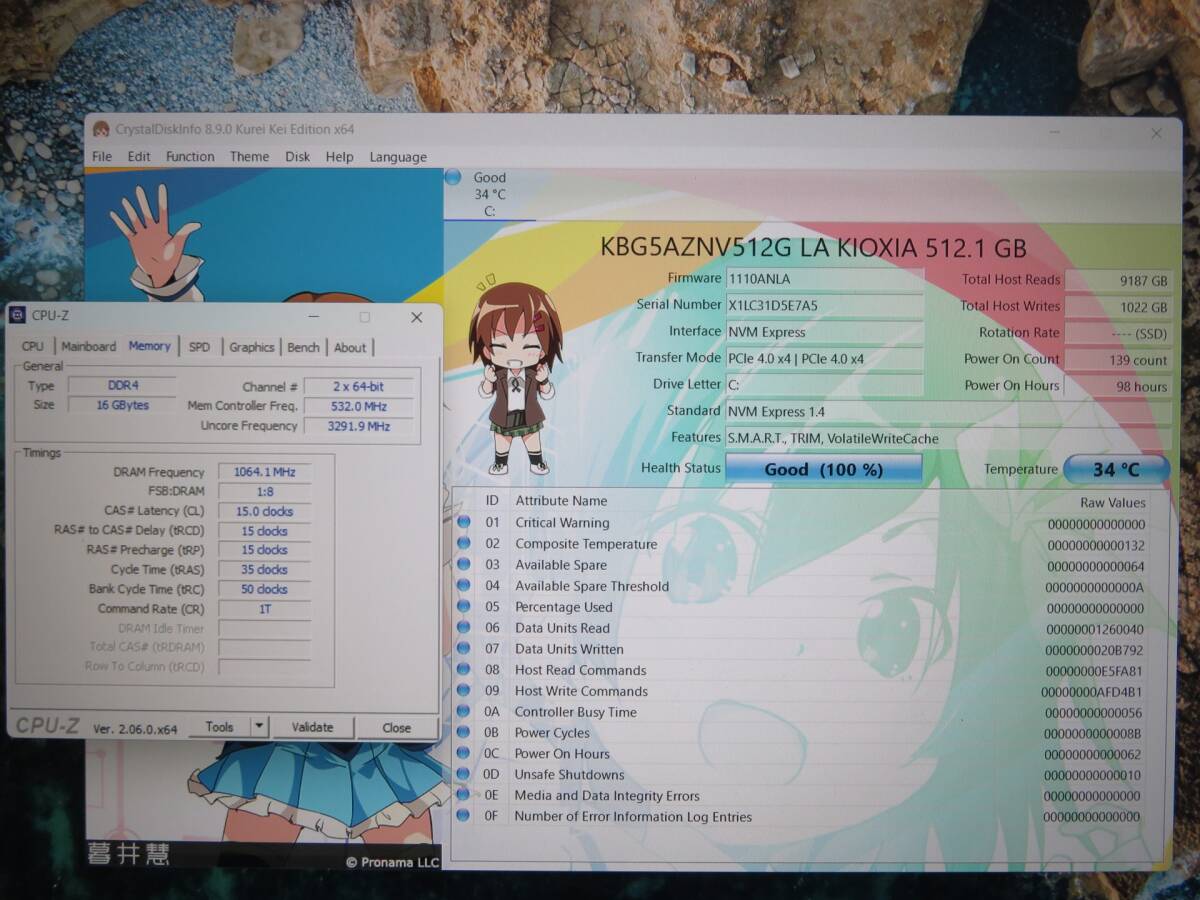Click the Good (100 %) health status button
The image size is (1200, 900).
click(823, 469)
